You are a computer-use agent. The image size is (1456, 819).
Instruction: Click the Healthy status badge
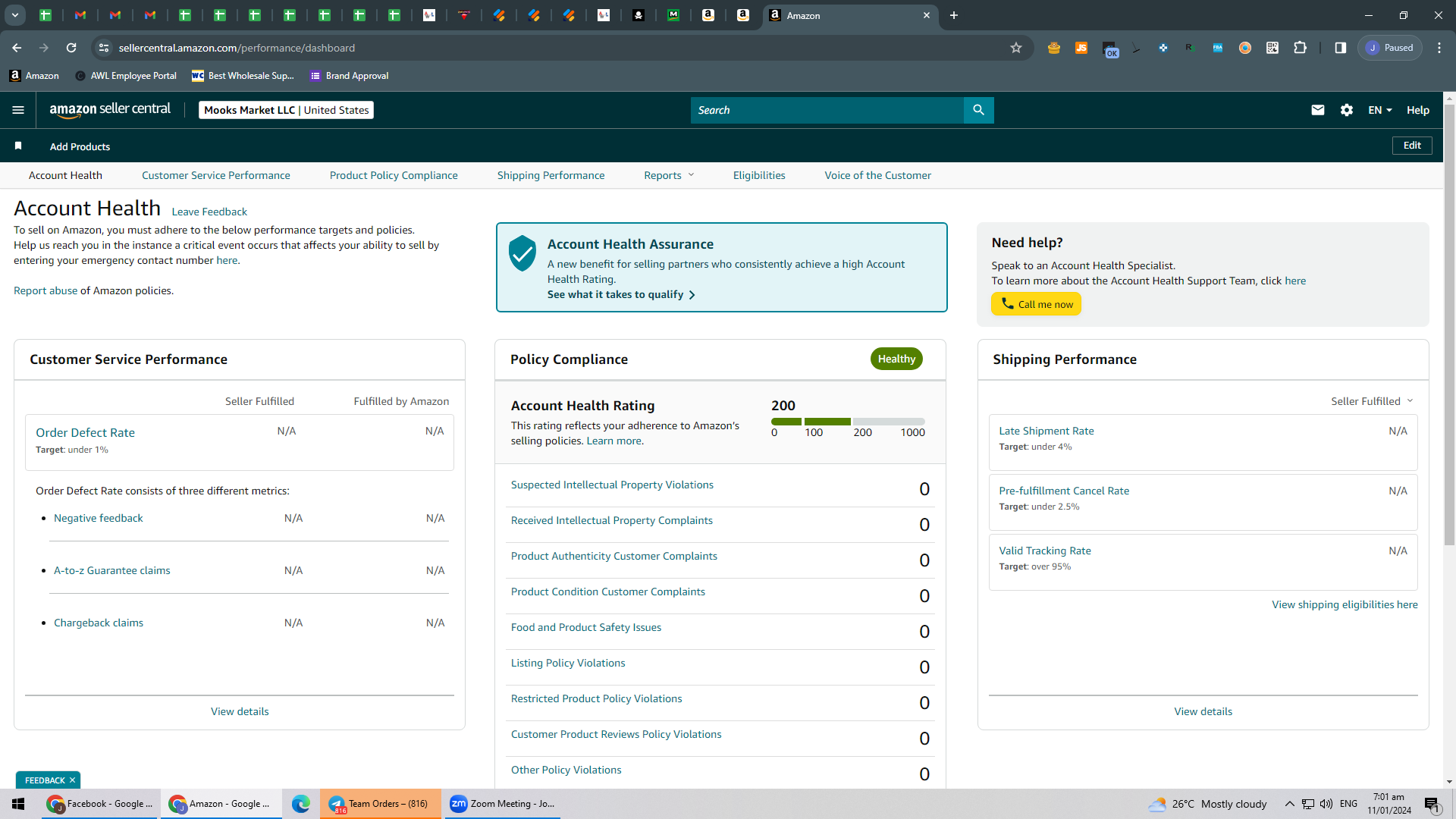896,359
